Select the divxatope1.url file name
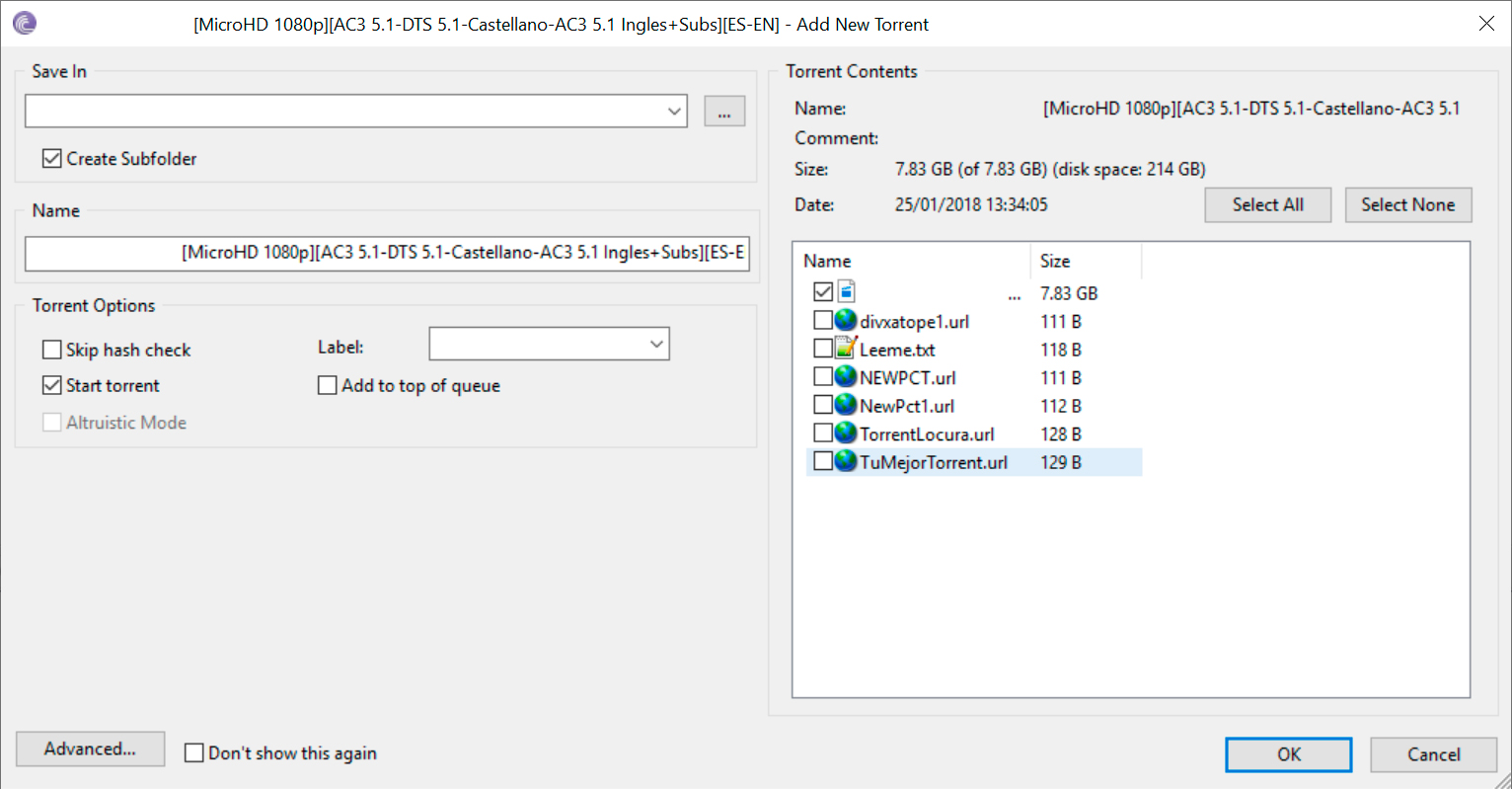 click(x=915, y=322)
